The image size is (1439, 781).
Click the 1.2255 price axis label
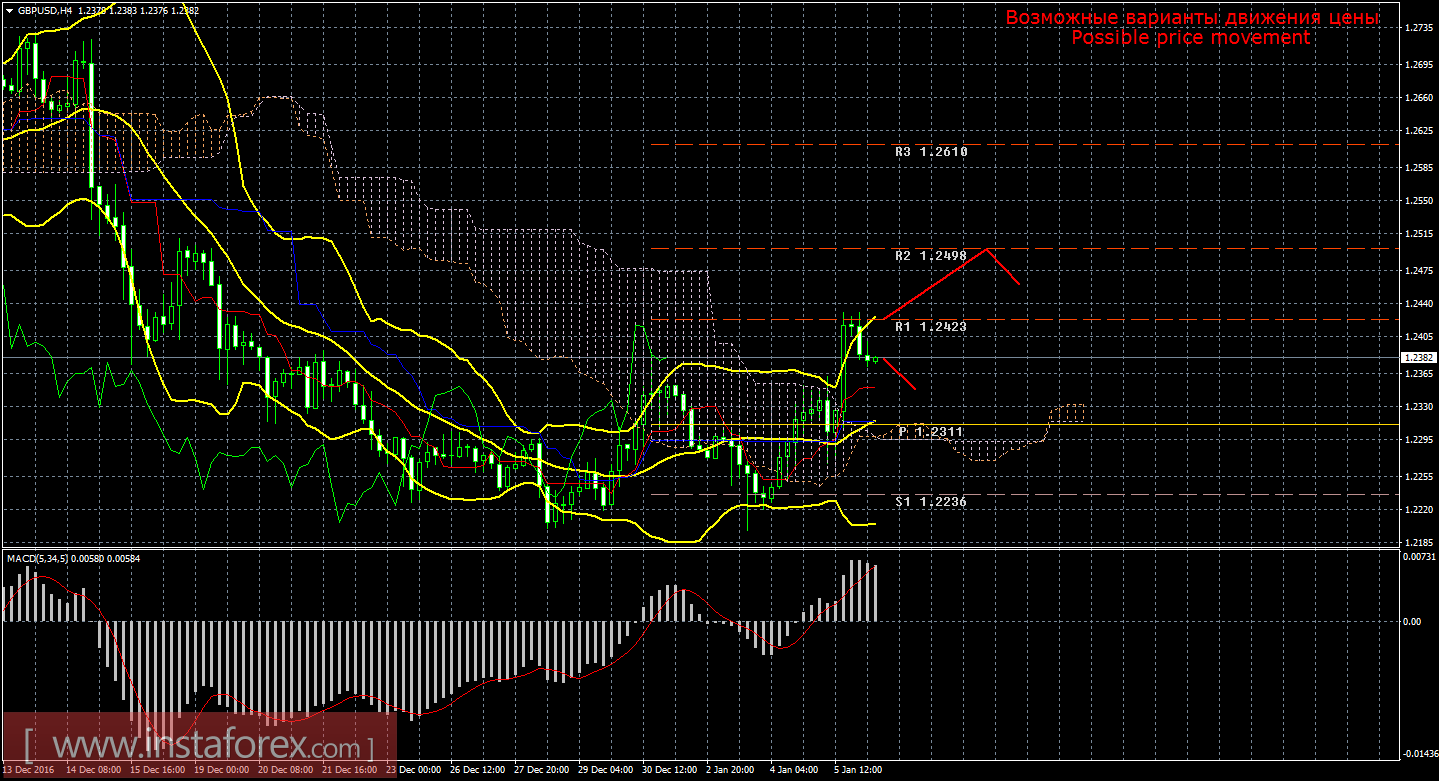click(x=1419, y=477)
